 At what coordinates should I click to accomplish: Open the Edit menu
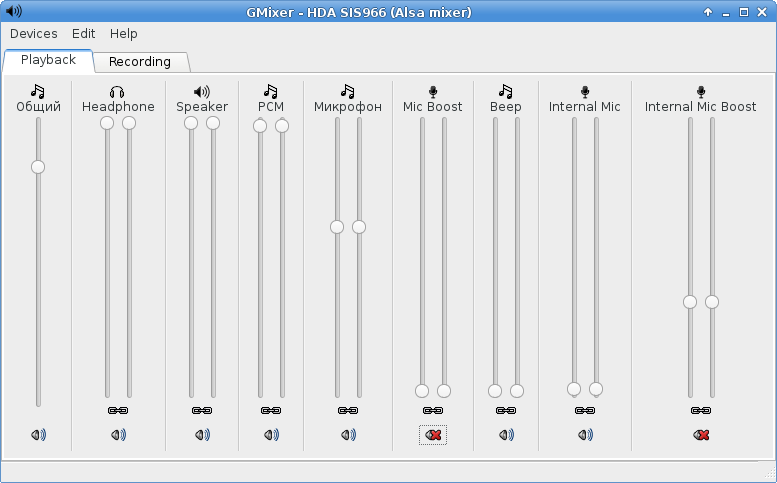(x=83, y=34)
